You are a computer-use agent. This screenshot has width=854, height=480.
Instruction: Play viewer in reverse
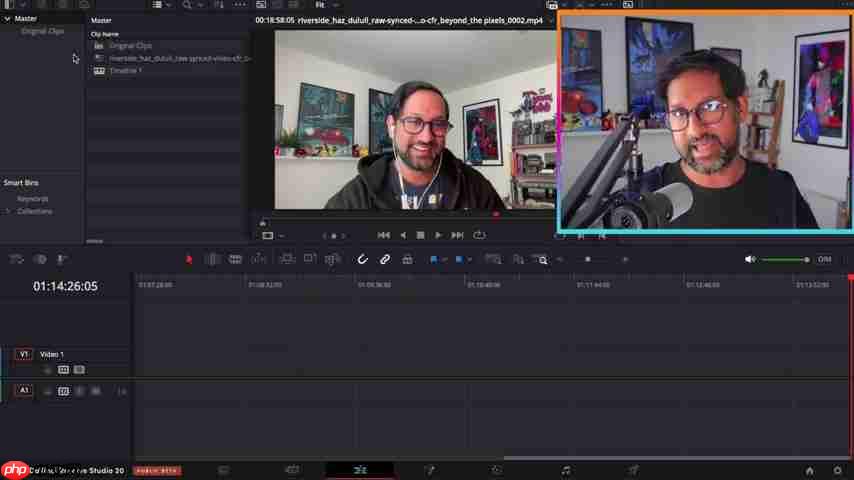[x=403, y=235]
